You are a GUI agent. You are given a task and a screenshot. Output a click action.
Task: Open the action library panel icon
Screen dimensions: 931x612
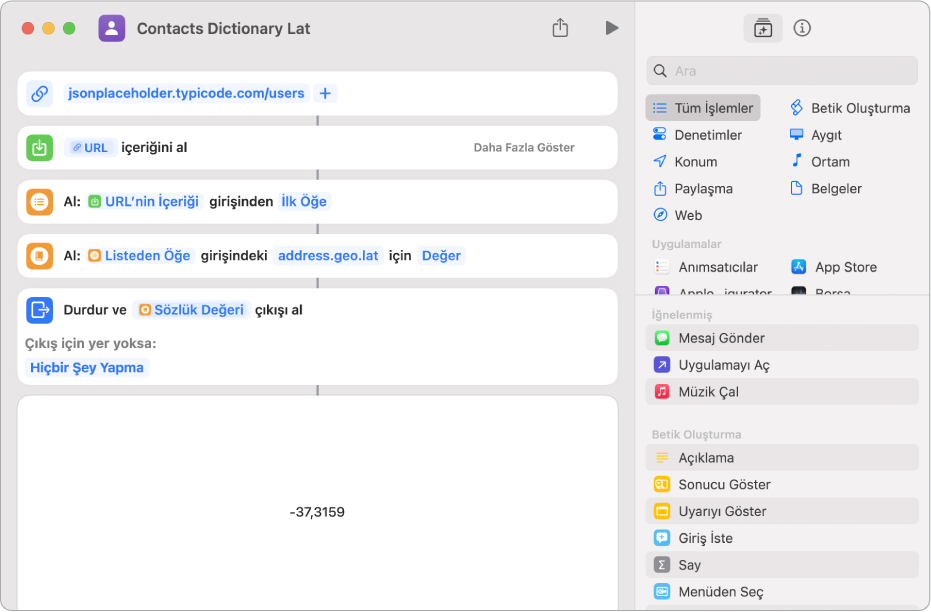[762, 28]
